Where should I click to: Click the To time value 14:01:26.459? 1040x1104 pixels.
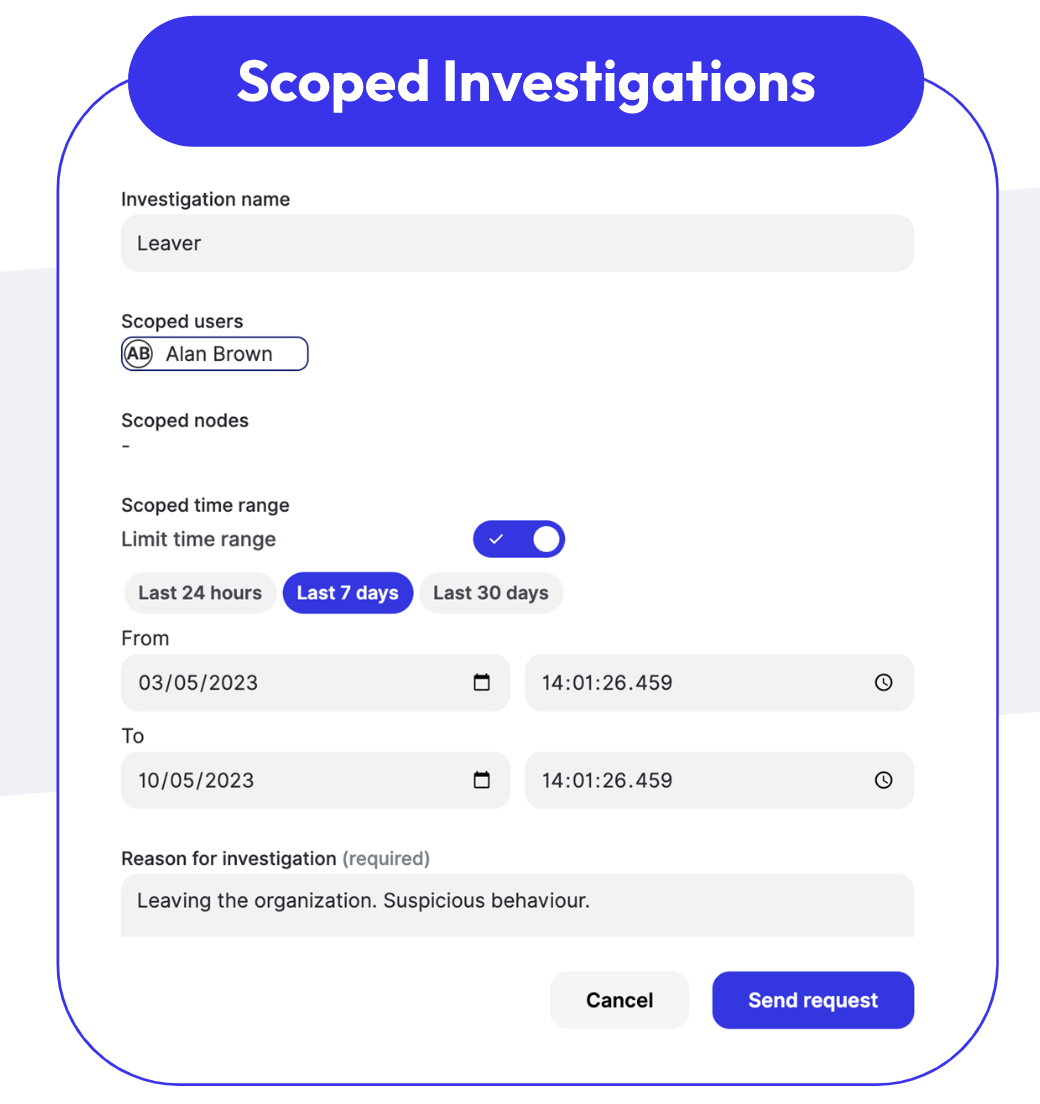coord(607,781)
